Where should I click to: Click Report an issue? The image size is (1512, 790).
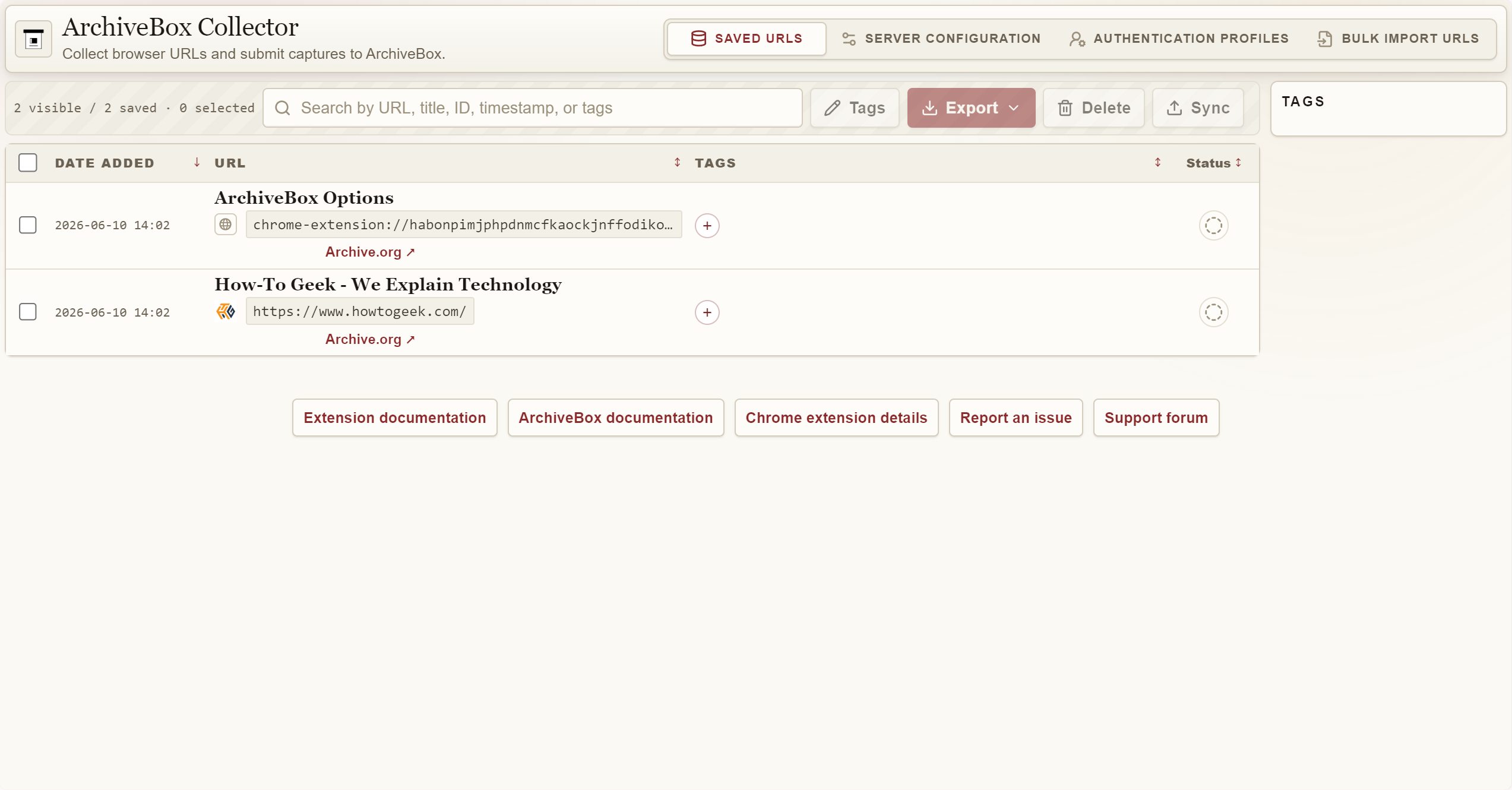1016,418
